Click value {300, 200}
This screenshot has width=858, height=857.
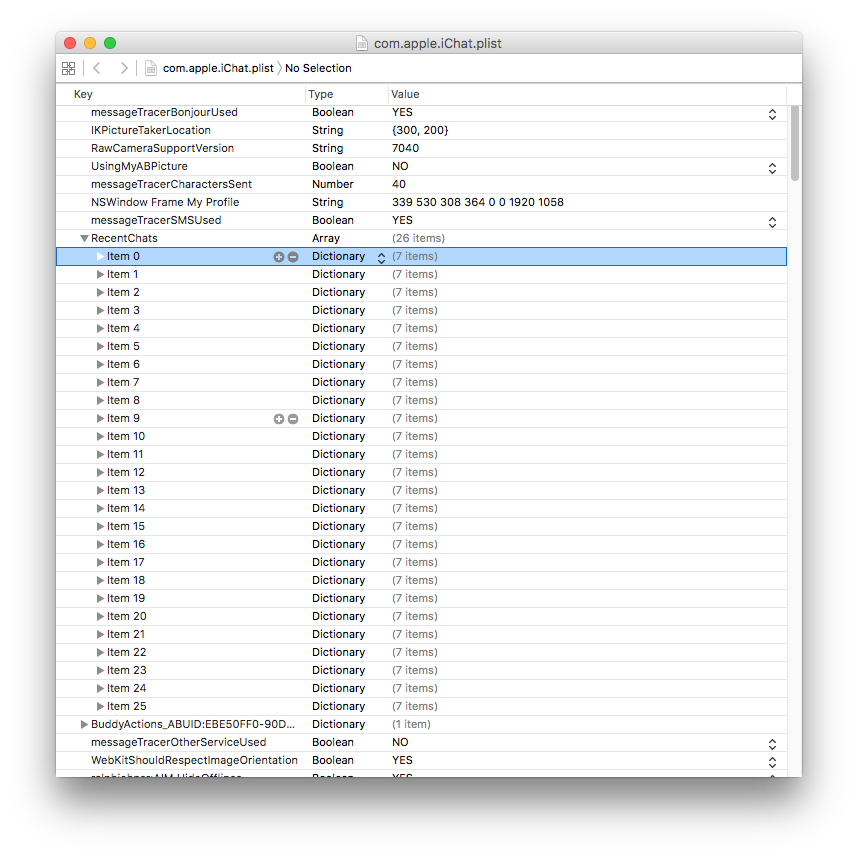pyautogui.click(x=420, y=130)
